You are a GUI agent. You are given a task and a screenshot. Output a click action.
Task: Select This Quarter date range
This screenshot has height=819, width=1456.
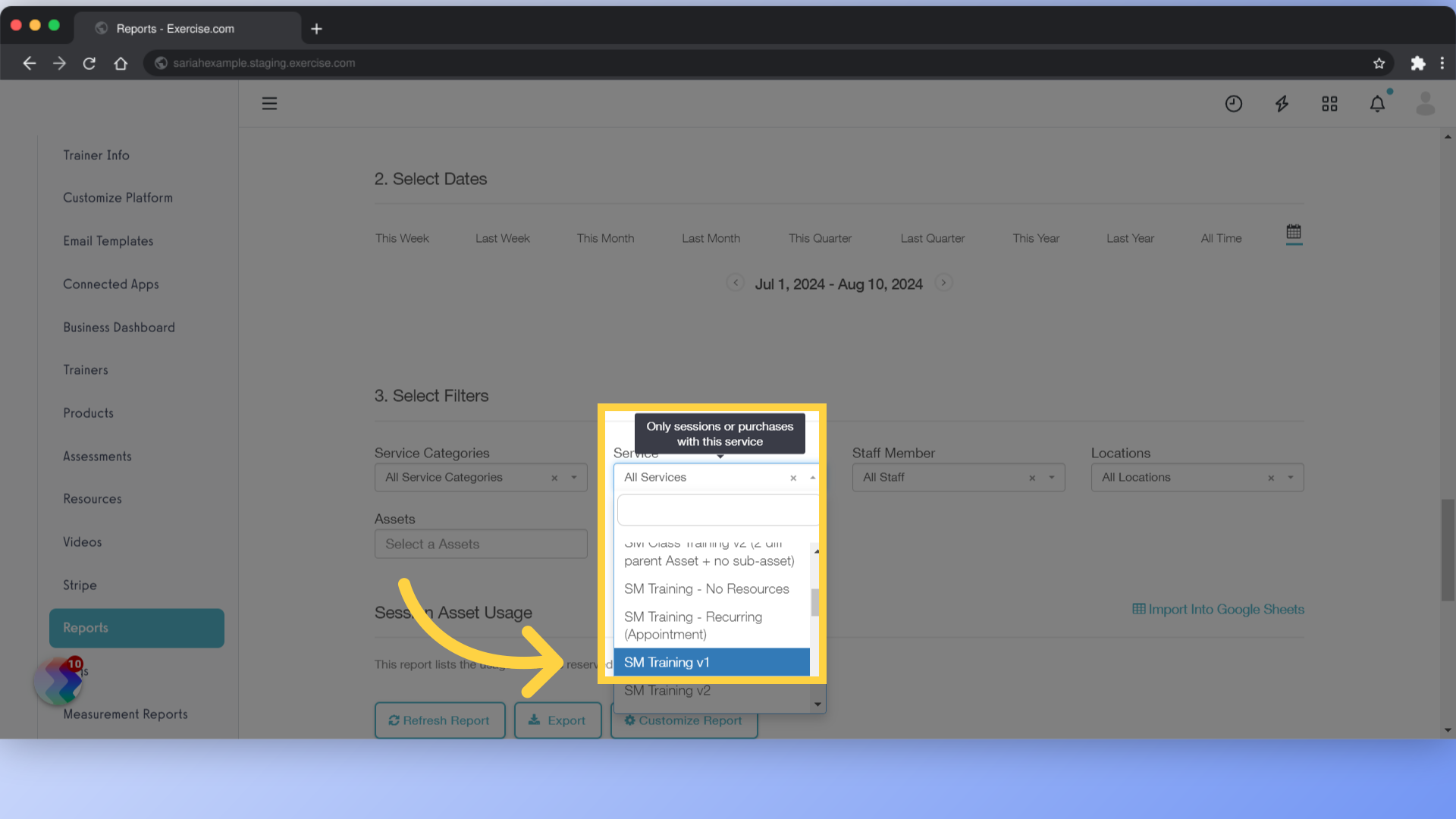click(820, 238)
